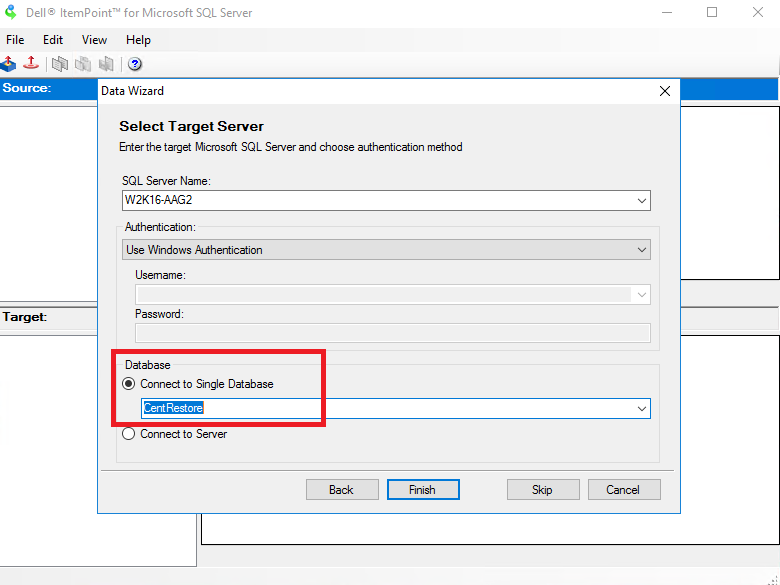Screen dimensions: 780x585
Task: Close the Data Wizard dialog
Action: pos(665,91)
